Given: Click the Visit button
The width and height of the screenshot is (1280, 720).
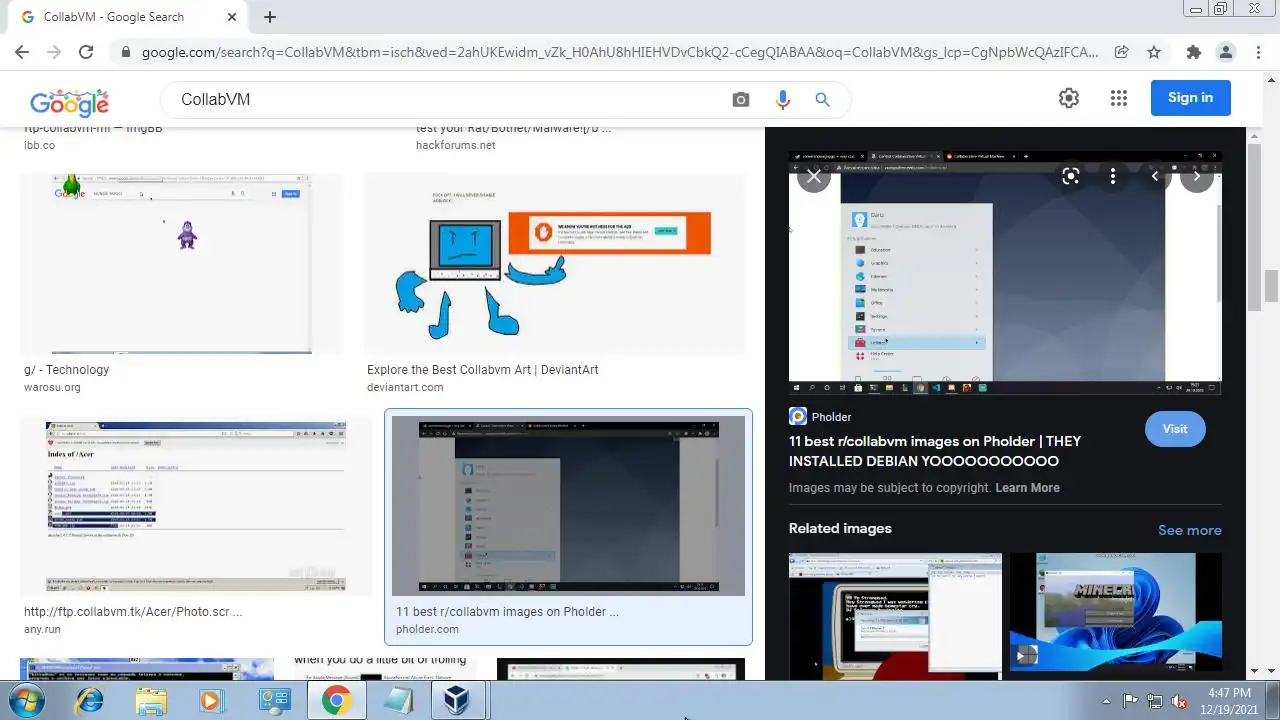Looking at the screenshot, I should 1175,429.
